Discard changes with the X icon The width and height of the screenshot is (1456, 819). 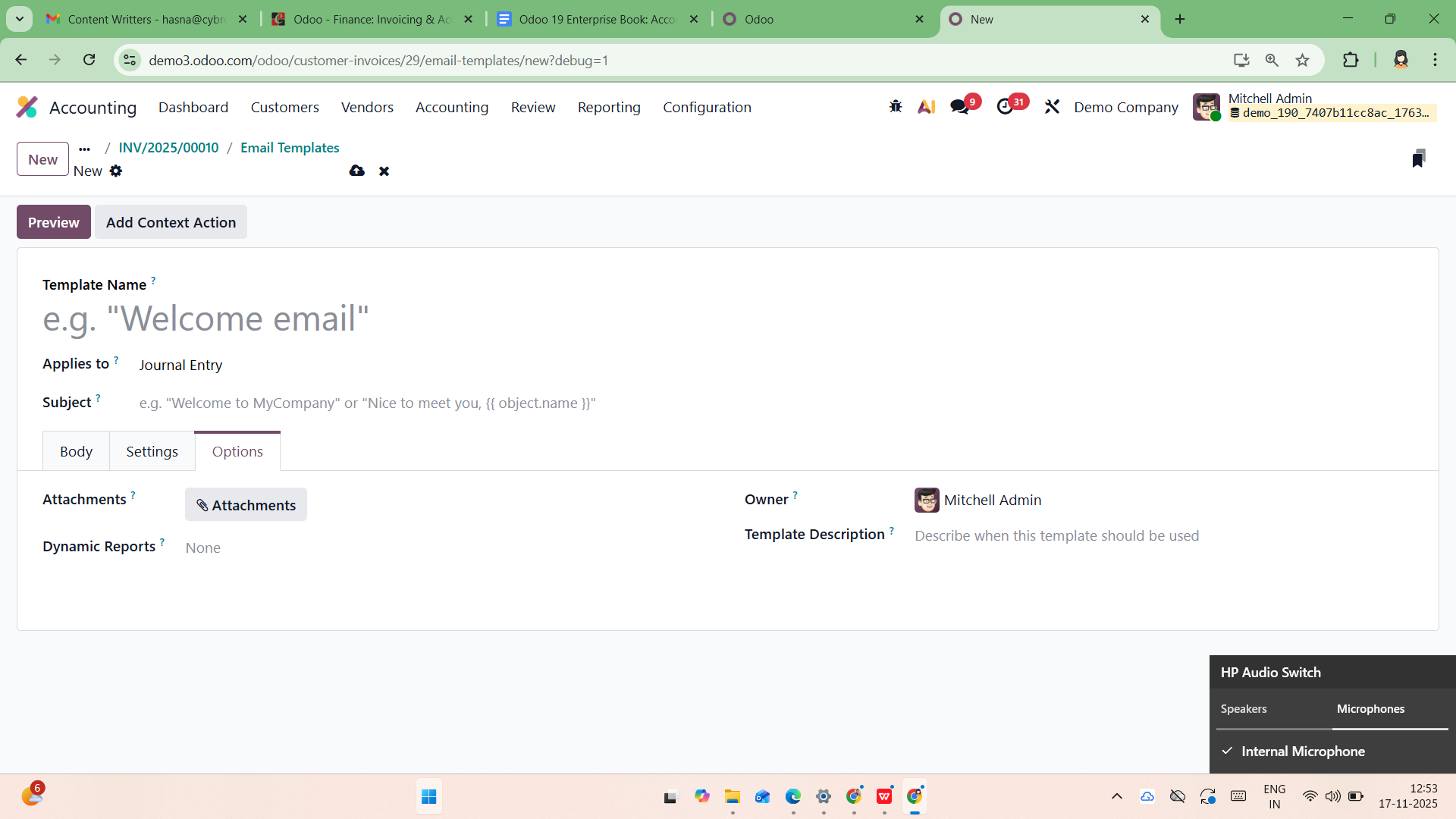coord(384,171)
